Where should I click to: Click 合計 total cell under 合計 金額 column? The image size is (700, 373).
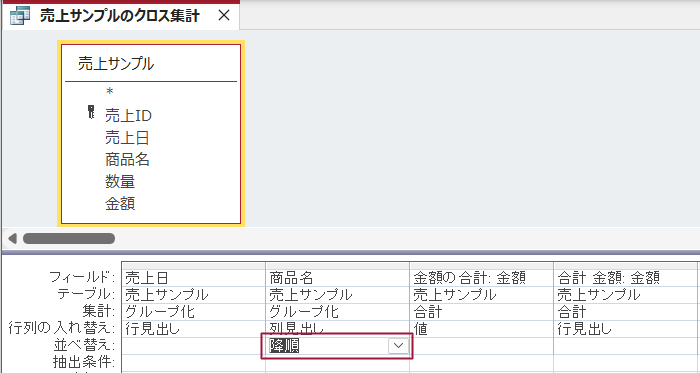[626, 312]
